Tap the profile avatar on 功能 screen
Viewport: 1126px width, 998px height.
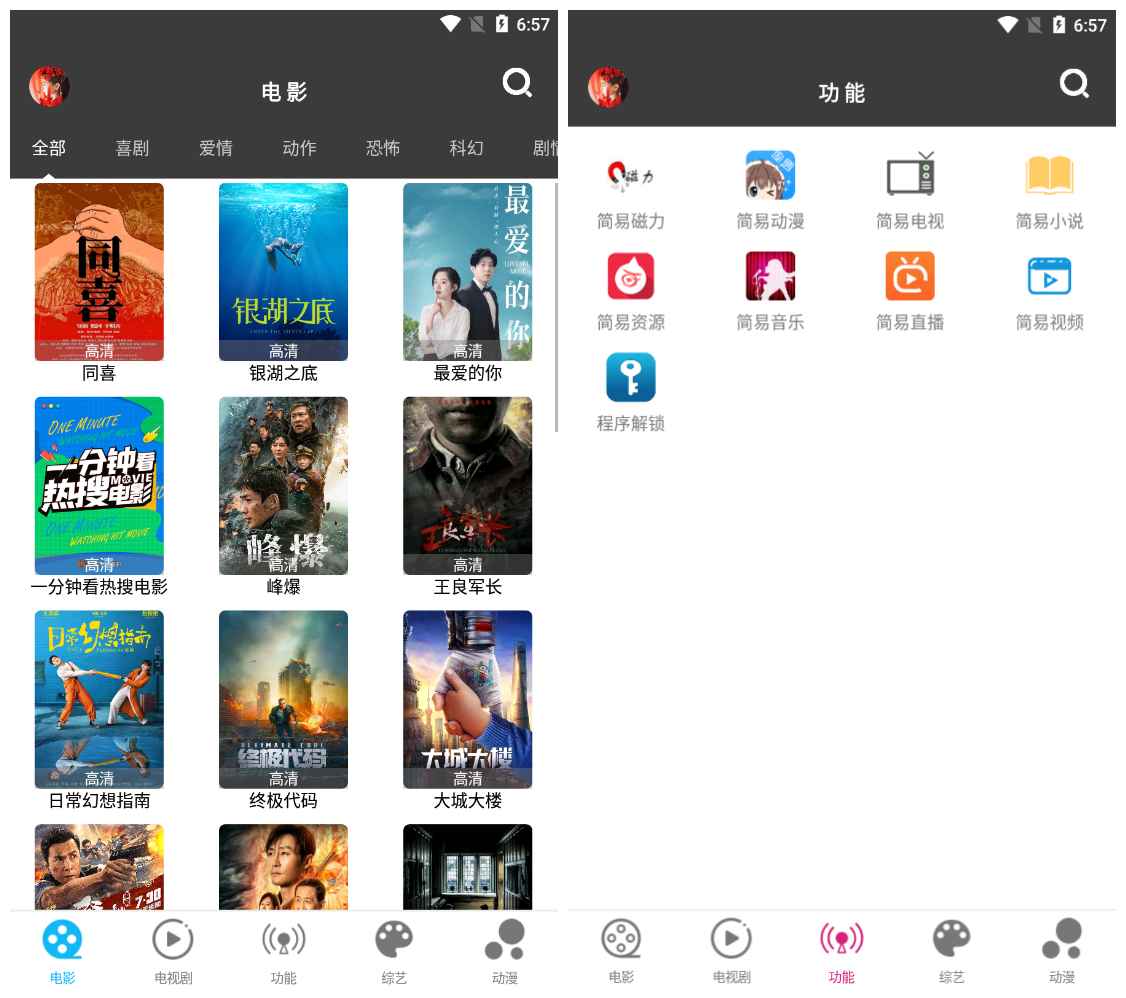pos(608,87)
